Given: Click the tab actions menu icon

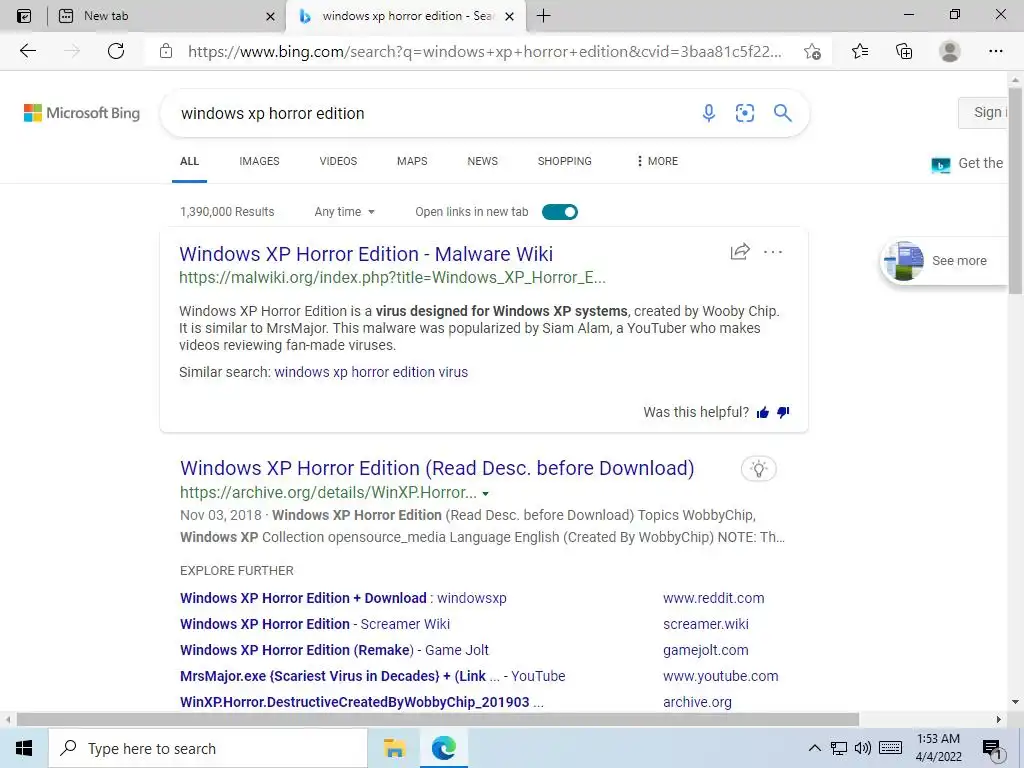Looking at the screenshot, I should (x=24, y=16).
